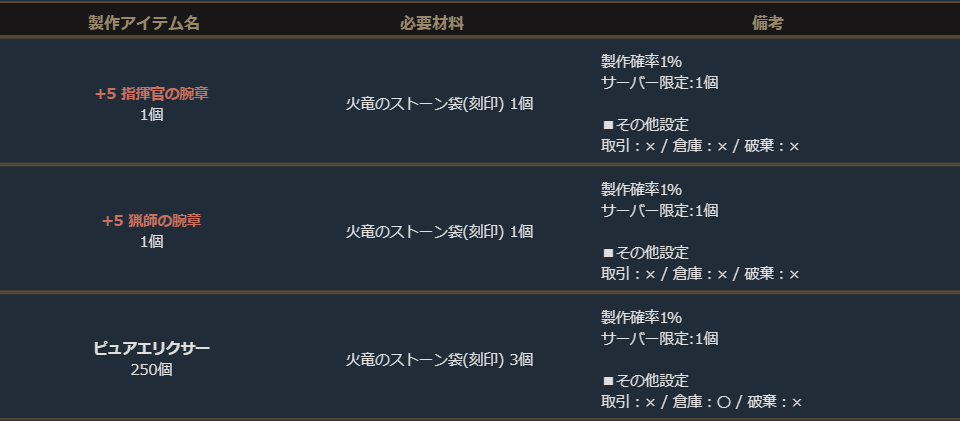960x421 pixels.
Task: Click the 製作アイテム名 column header
Action: tap(144, 23)
